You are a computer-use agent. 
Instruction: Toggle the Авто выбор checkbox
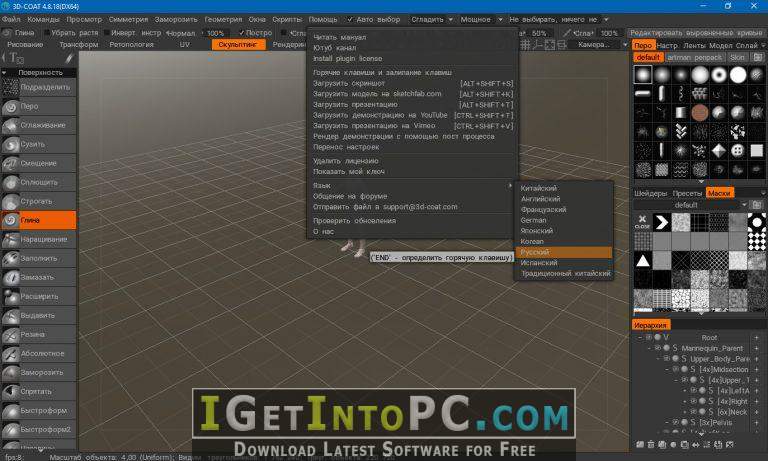pos(350,19)
